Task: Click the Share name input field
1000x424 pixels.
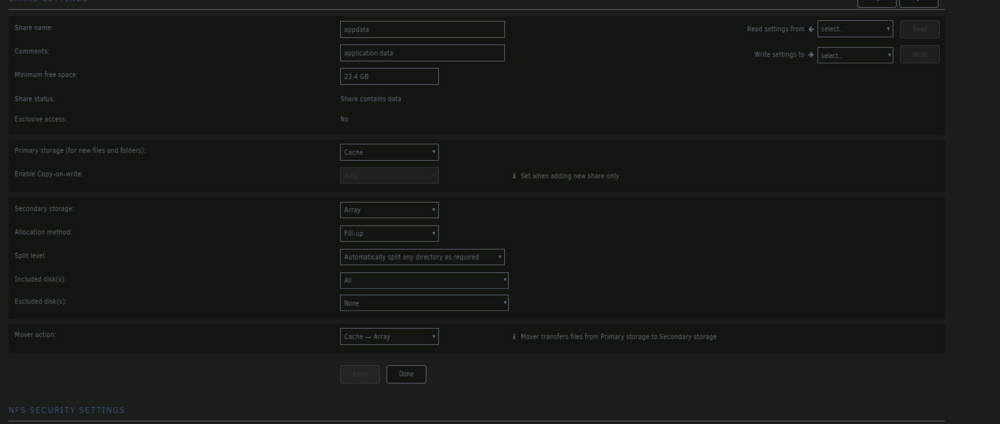Action: pos(422,29)
